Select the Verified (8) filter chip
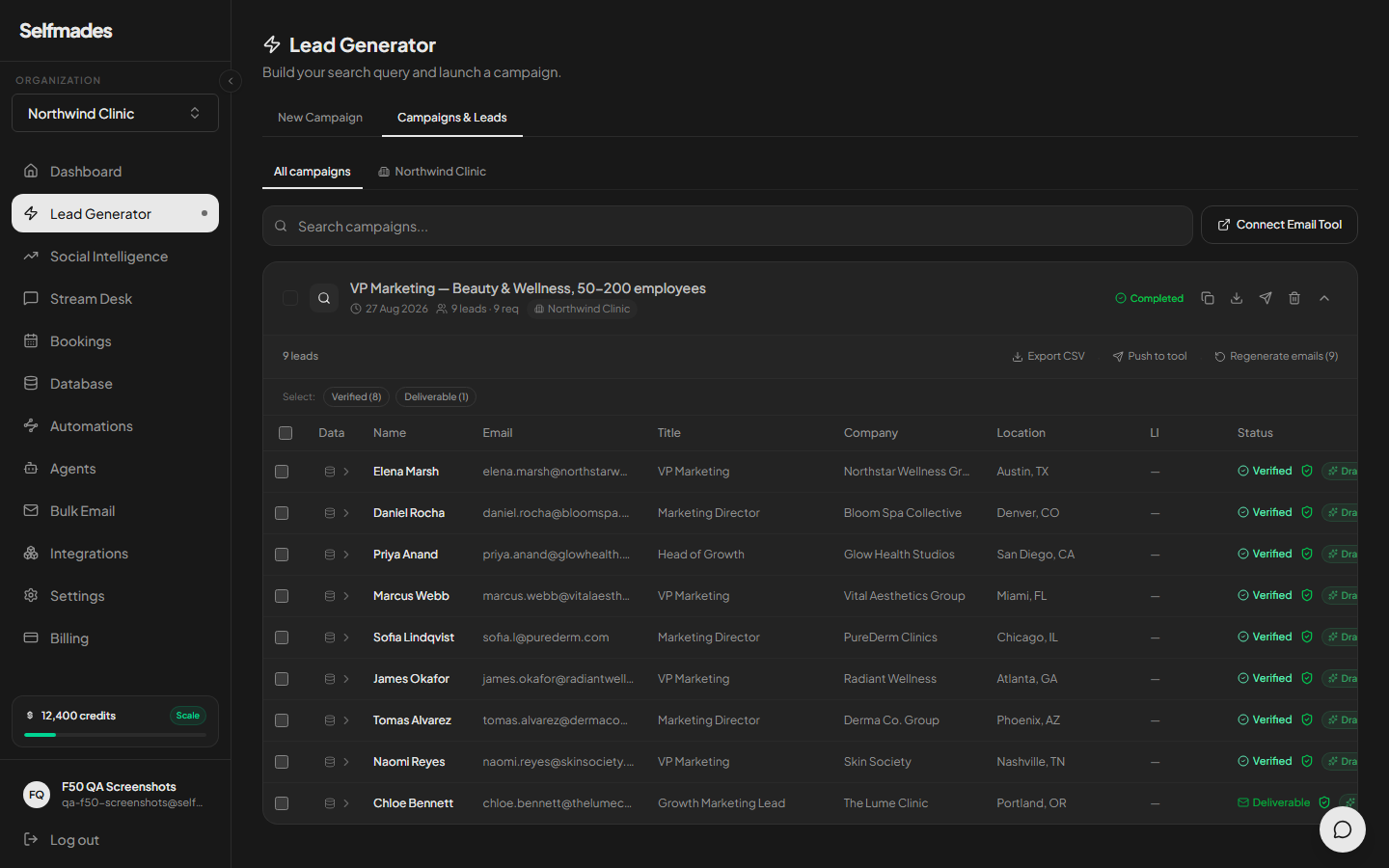Screen dimensions: 1389x868 tap(356, 396)
